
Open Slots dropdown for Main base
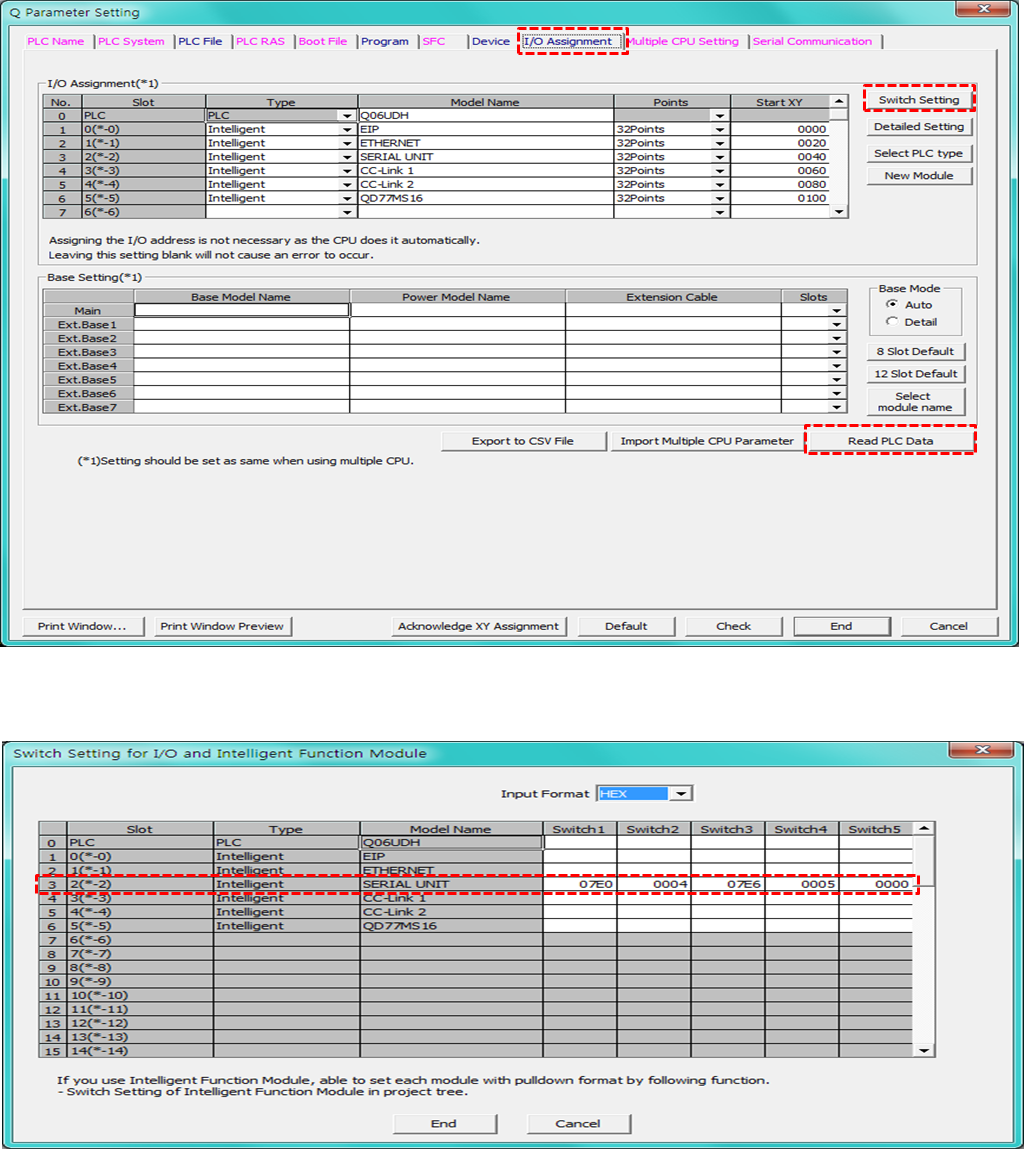(836, 311)
